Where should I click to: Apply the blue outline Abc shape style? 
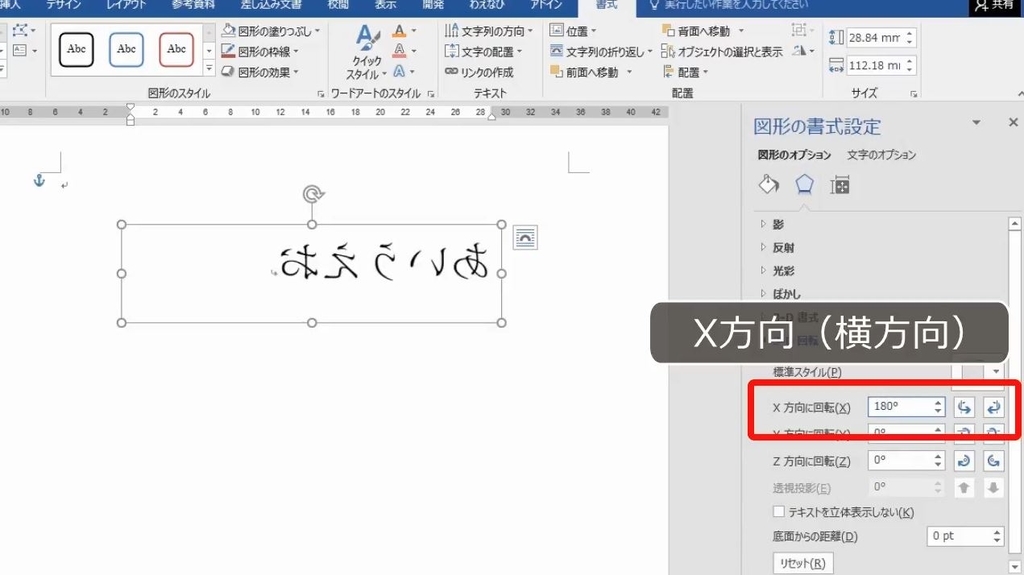[x=126, y=50]
